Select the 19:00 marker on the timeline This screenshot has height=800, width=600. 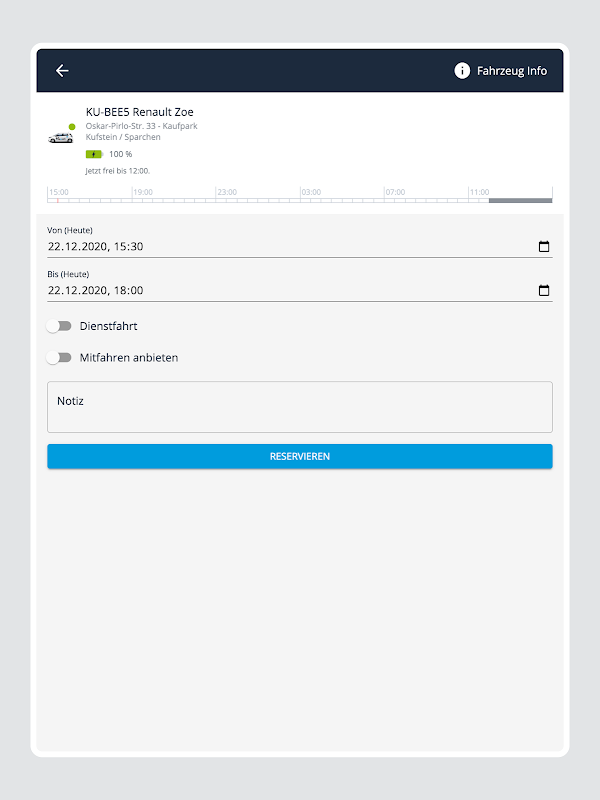(143, 192)
